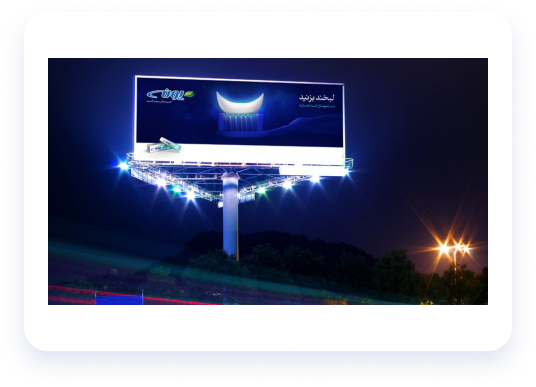Viewport: 536px width, 387px height.
Task: Click the glowing crescent moon toothpaste
Action: pyautogui.click(x=240, y=103)
